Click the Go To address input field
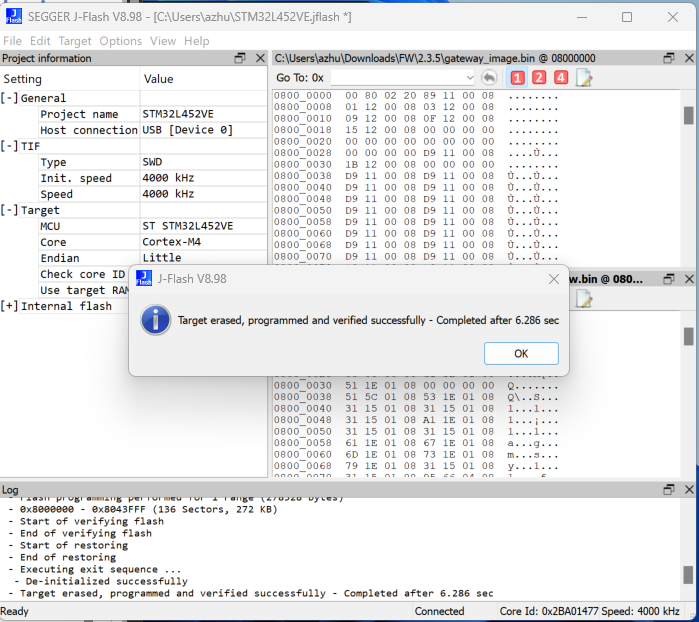Screen dimensions: 699x622 coord(398,78)
